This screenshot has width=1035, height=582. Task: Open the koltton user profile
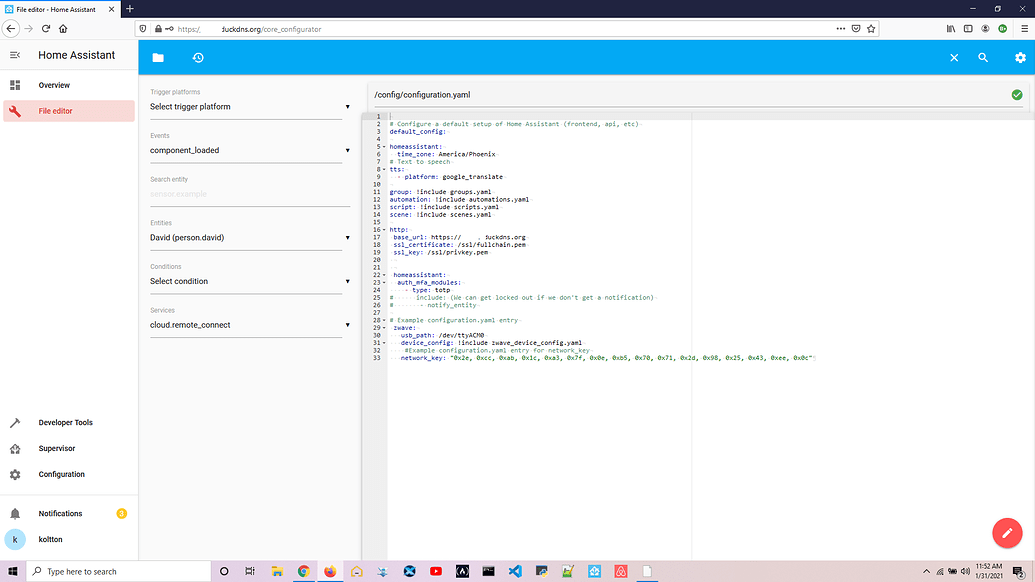pos(50,539)
